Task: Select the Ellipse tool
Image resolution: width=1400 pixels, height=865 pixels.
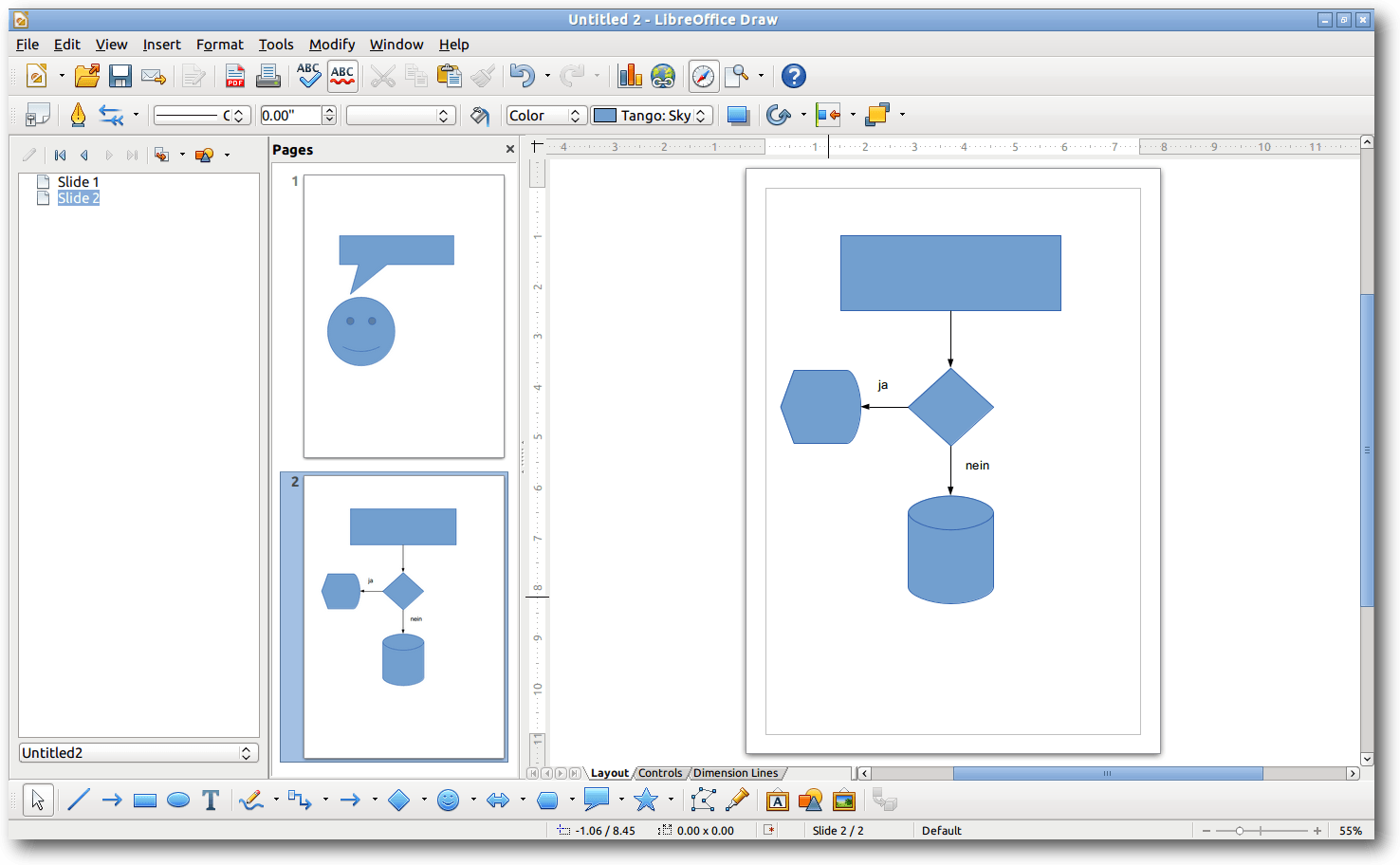Action: 178,801
